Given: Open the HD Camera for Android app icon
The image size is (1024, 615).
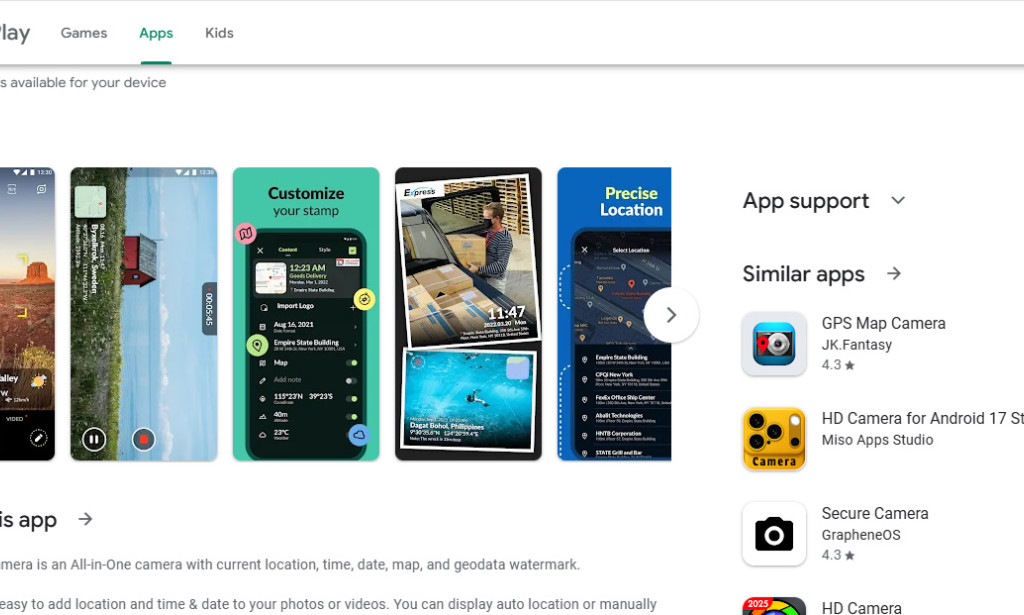Looking at the screenshot, I should coord(774,439).
